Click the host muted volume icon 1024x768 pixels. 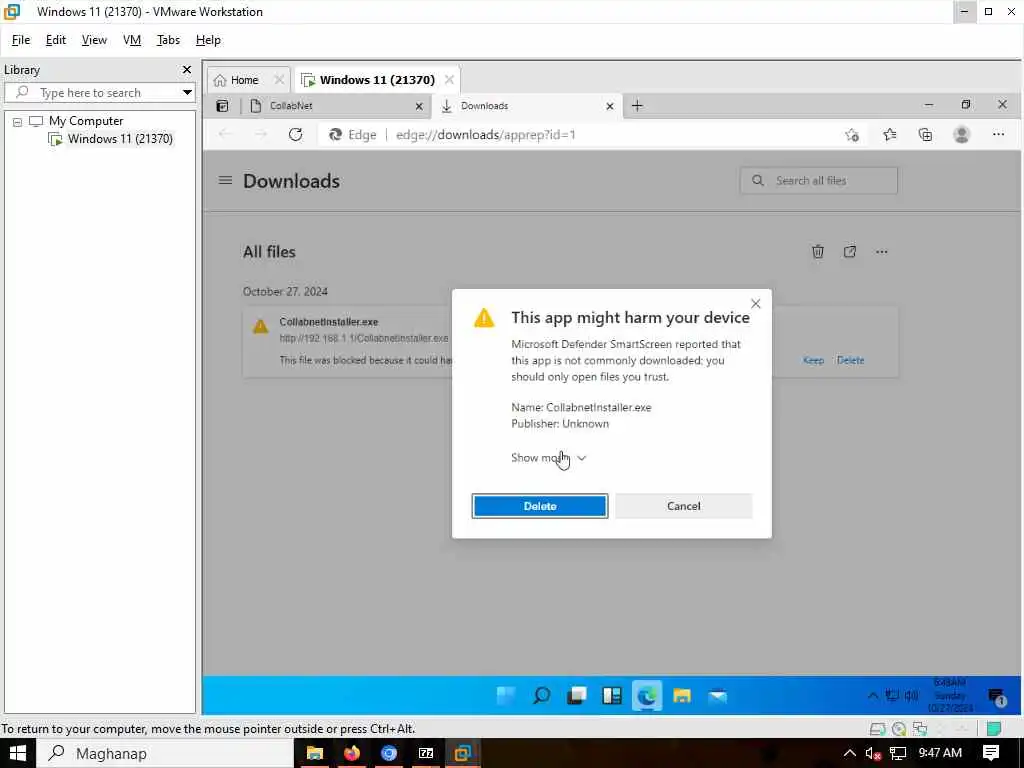[x=873, y=754]
